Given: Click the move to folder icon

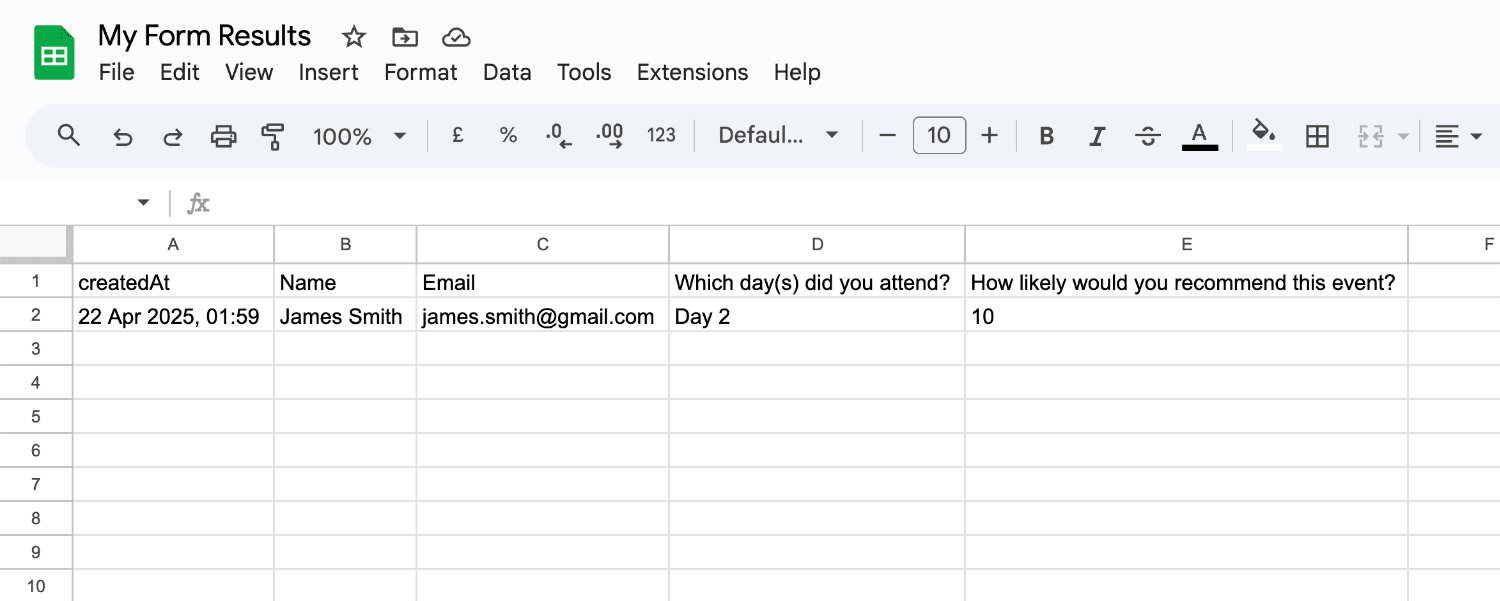Looking at the screenshot, I should [x=405, y=38].
